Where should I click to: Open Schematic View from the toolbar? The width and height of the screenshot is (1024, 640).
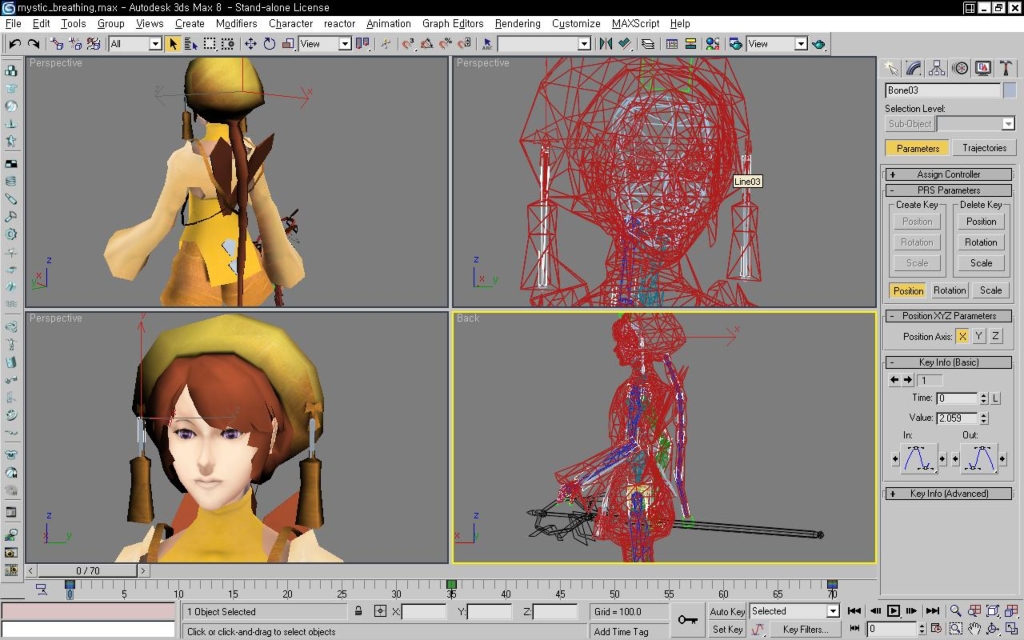(x=690, y=44)
